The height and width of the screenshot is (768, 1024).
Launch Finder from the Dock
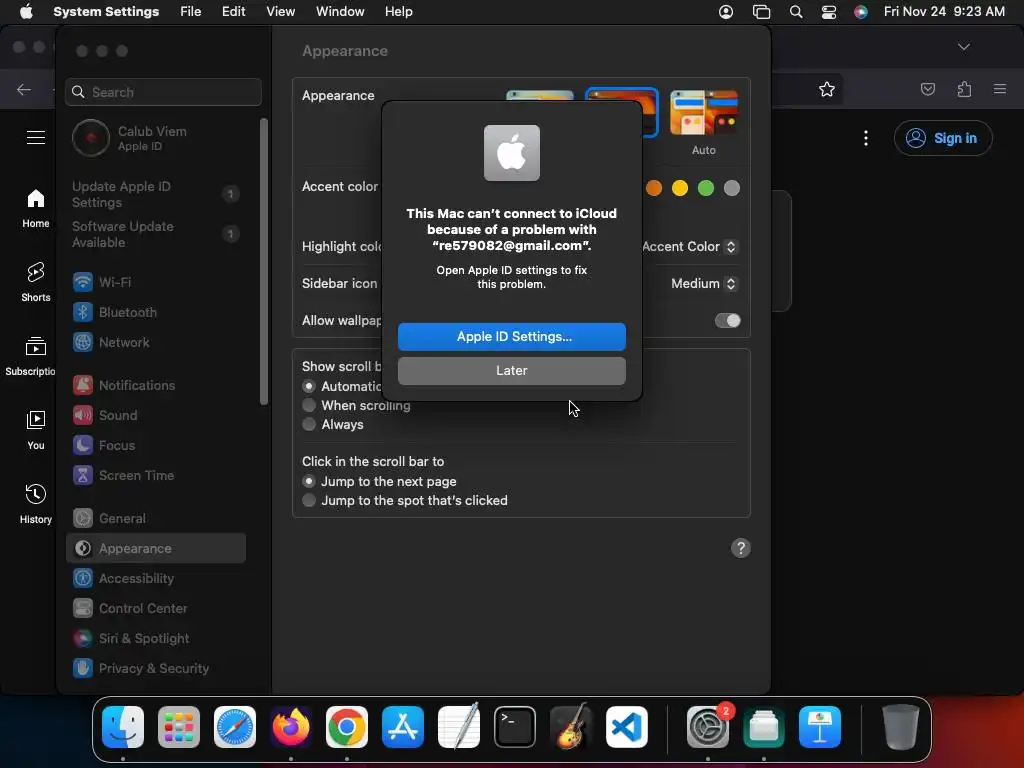pos(123,727)
